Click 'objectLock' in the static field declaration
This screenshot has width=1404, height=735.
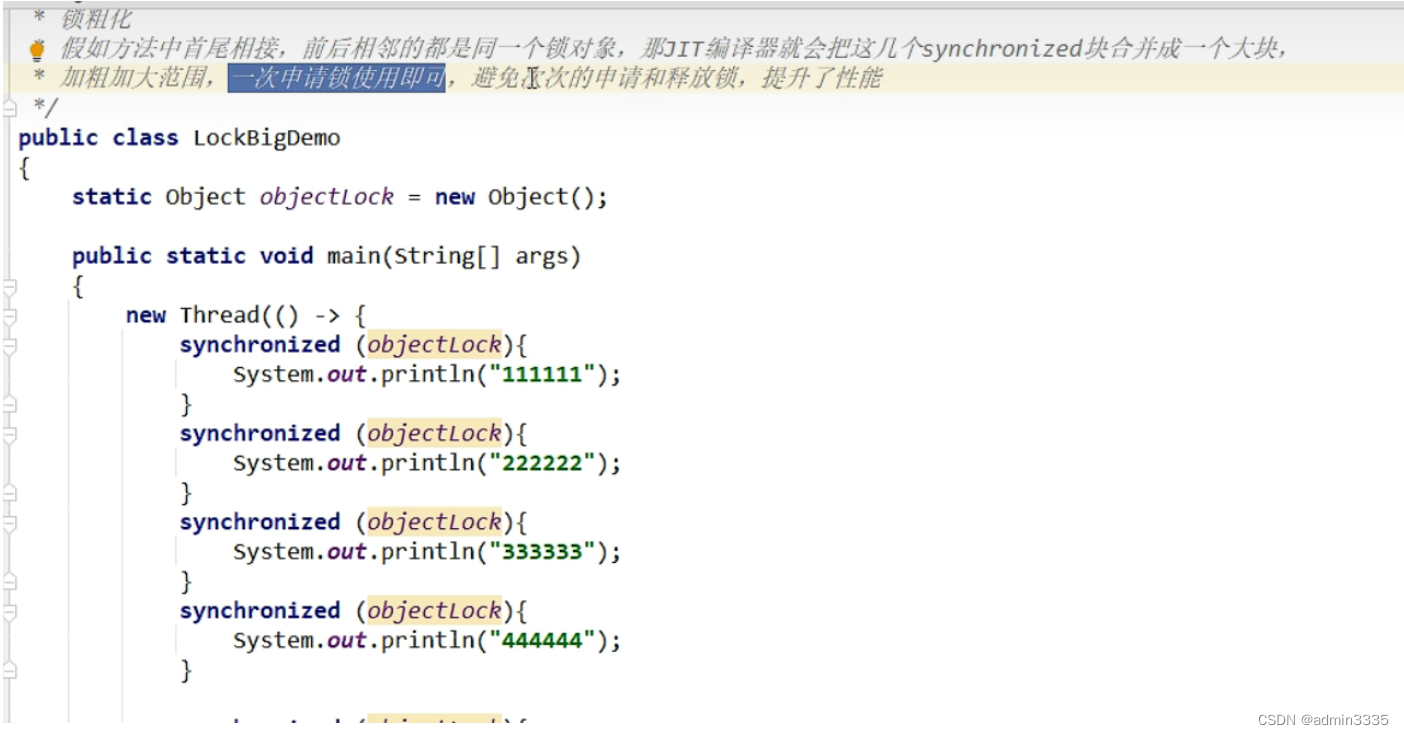click(327, 197)
